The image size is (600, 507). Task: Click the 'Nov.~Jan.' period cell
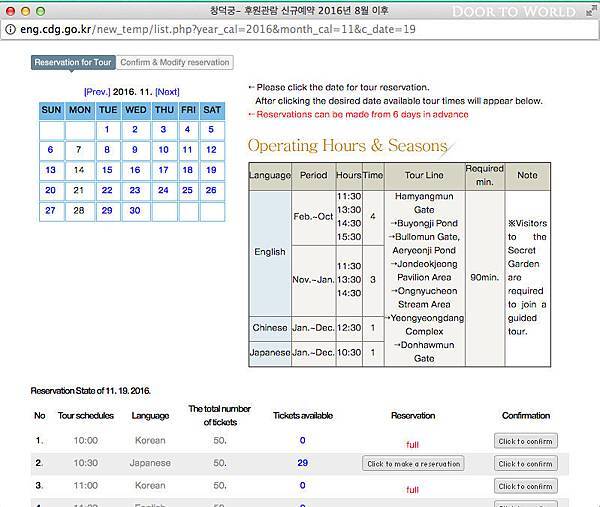tap(313, 280)
